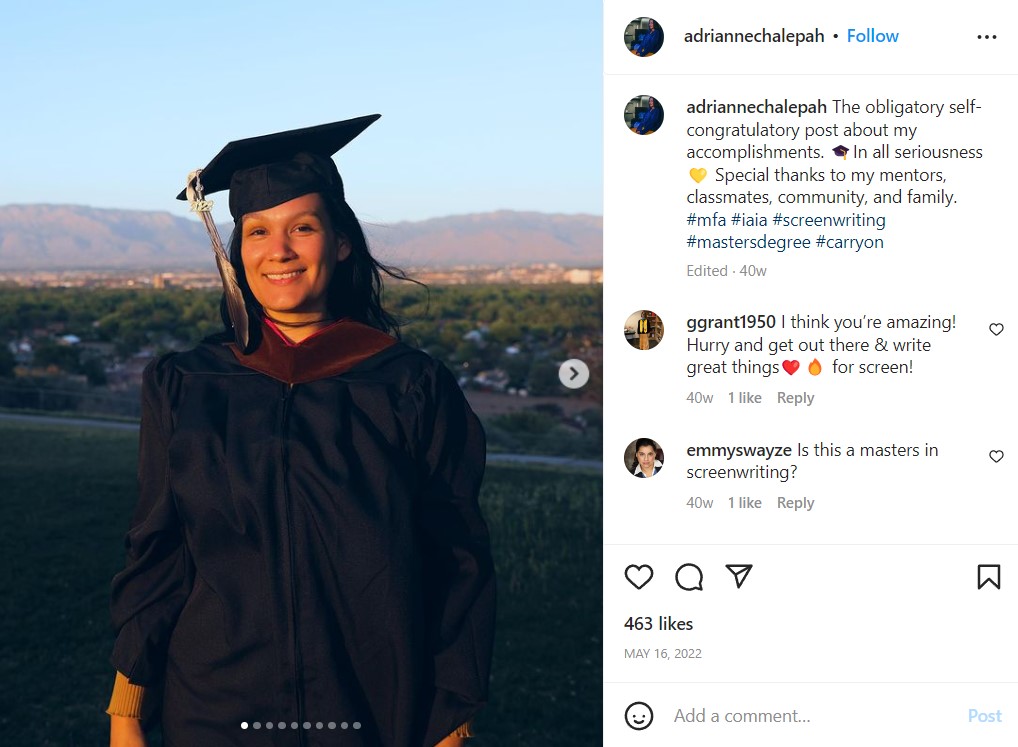Like the post using the heart icon
Screen dimensions: 1018x747
tap(639, 577)
